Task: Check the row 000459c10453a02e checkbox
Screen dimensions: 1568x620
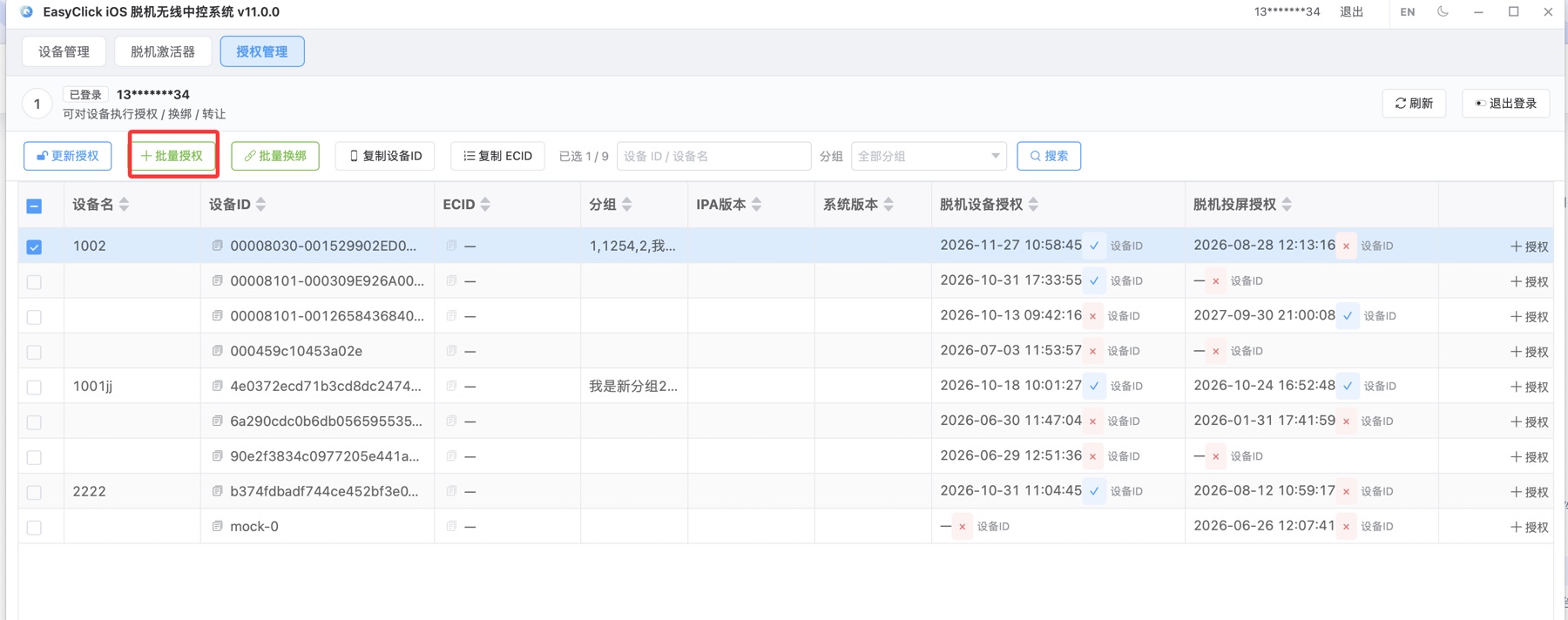Action: 34,352
